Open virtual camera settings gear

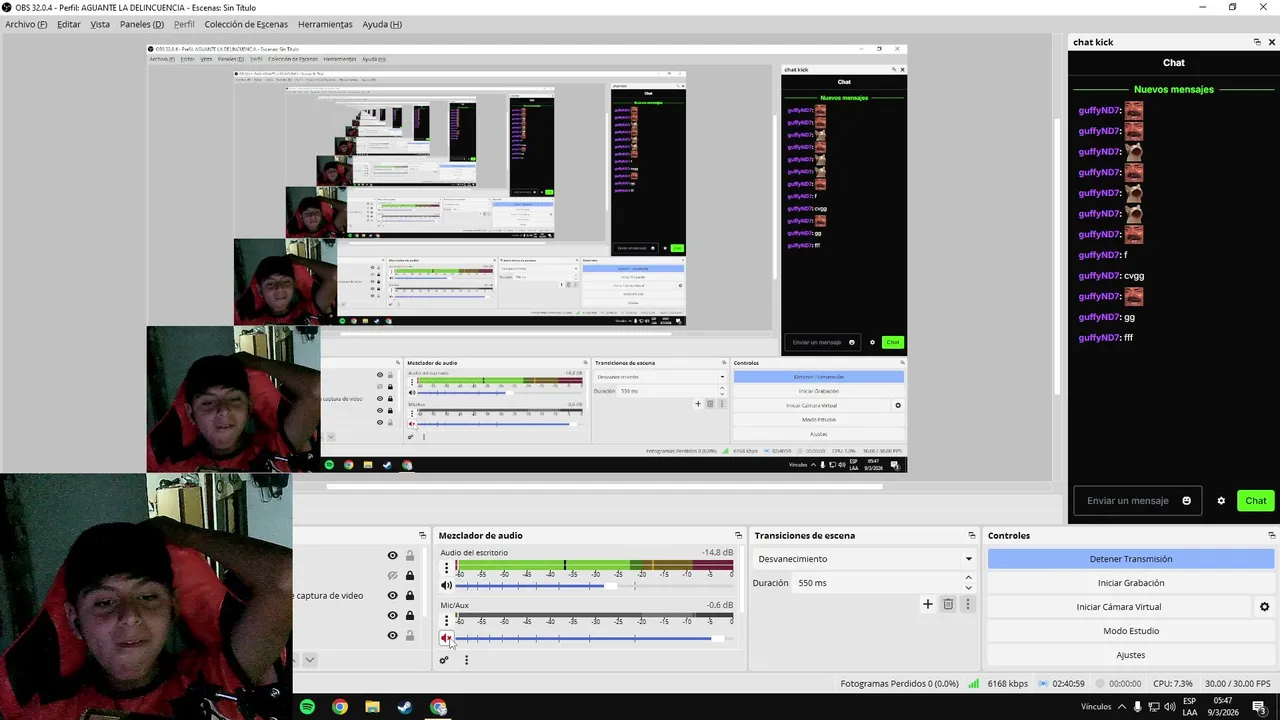[x=1264, y=607]
